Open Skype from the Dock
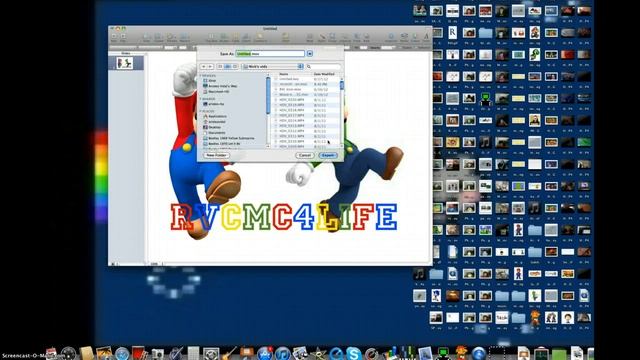 pos(353,353)
